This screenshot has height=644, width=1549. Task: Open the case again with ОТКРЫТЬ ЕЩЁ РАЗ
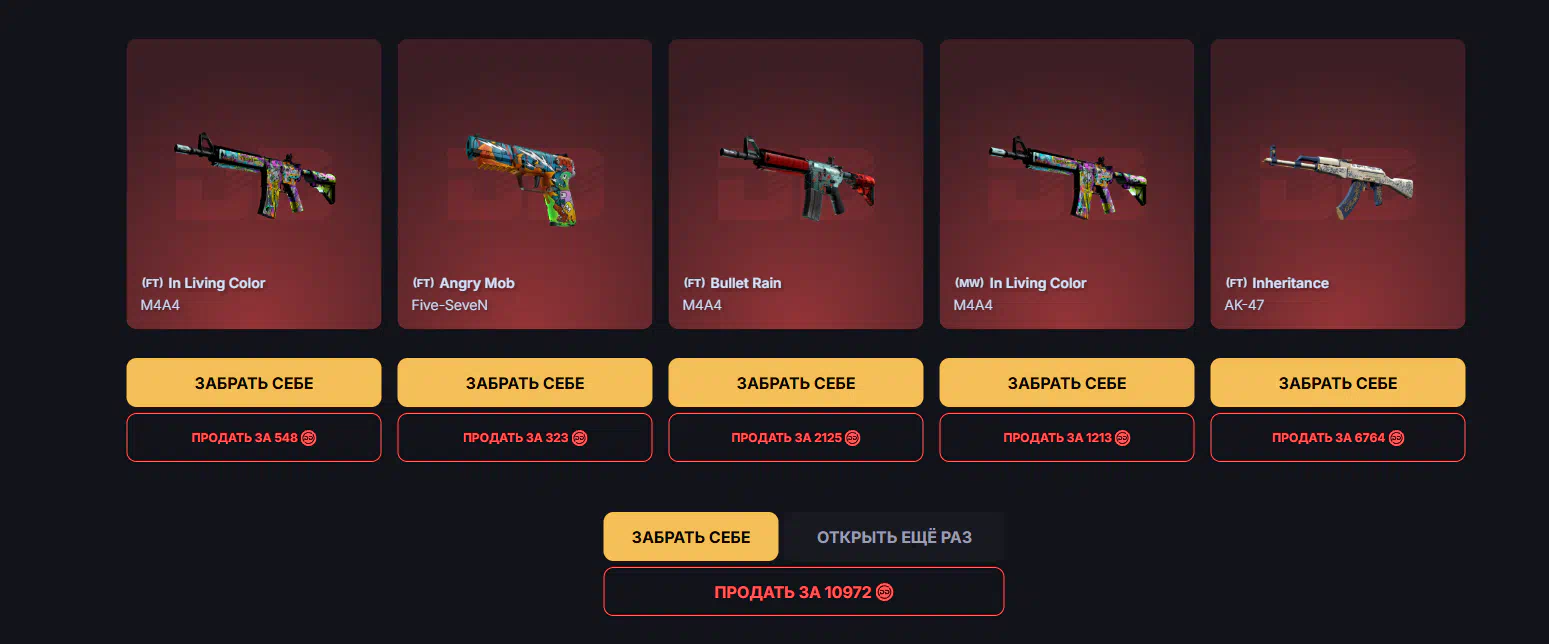(x=894, y=536)
